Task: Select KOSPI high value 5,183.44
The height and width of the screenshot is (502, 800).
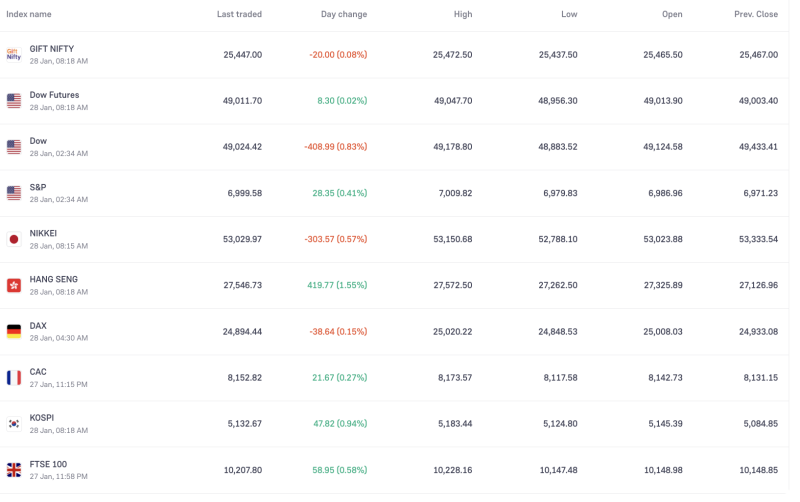Action: [x=455, y=424]
